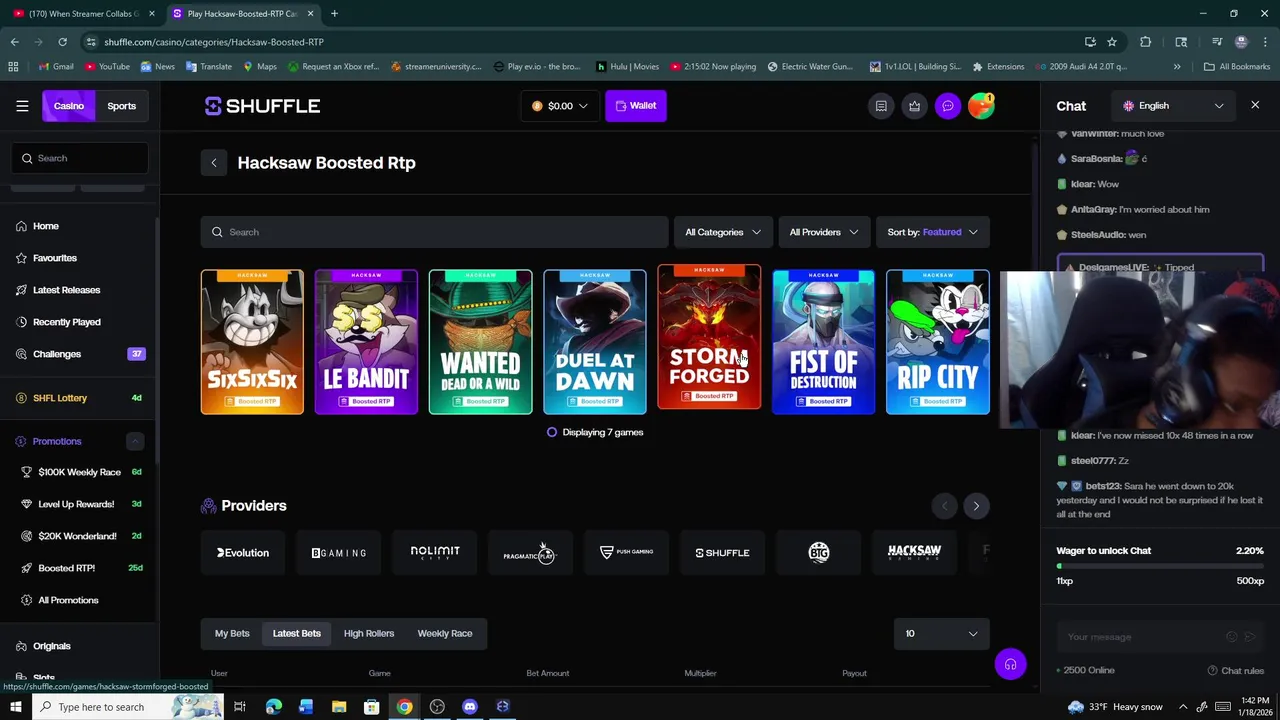Open Wanted Dead or a Wild thumbnail

[x=480, y=342]
